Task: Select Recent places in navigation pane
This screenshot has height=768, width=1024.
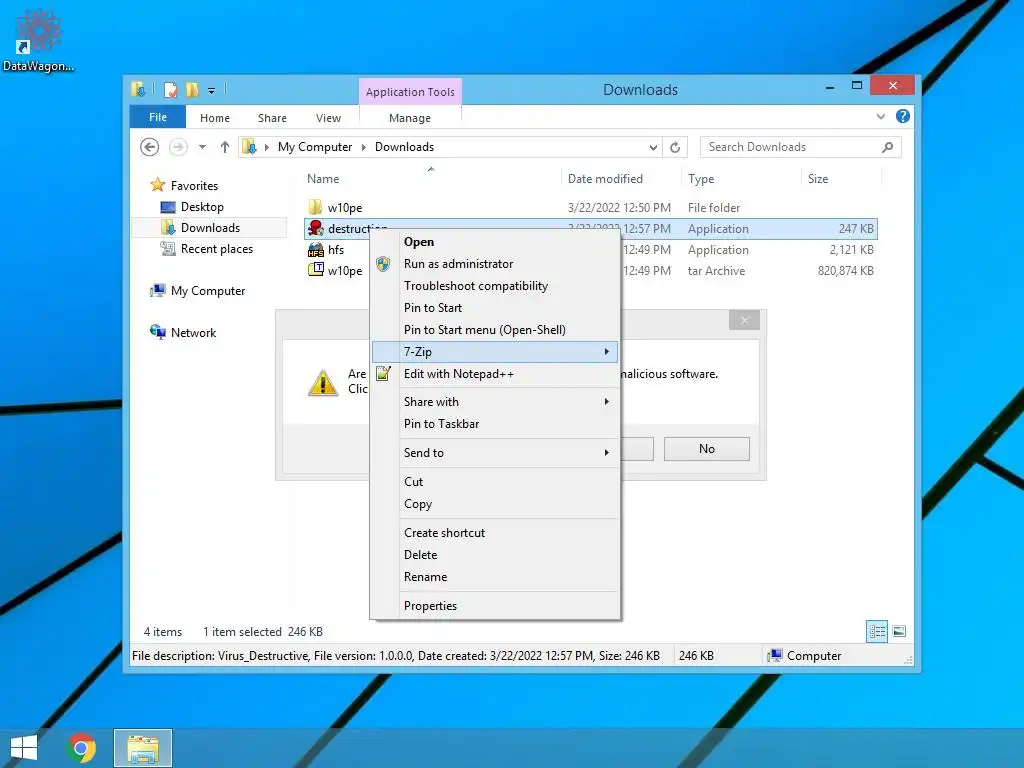Action: (x=208, y=249)
